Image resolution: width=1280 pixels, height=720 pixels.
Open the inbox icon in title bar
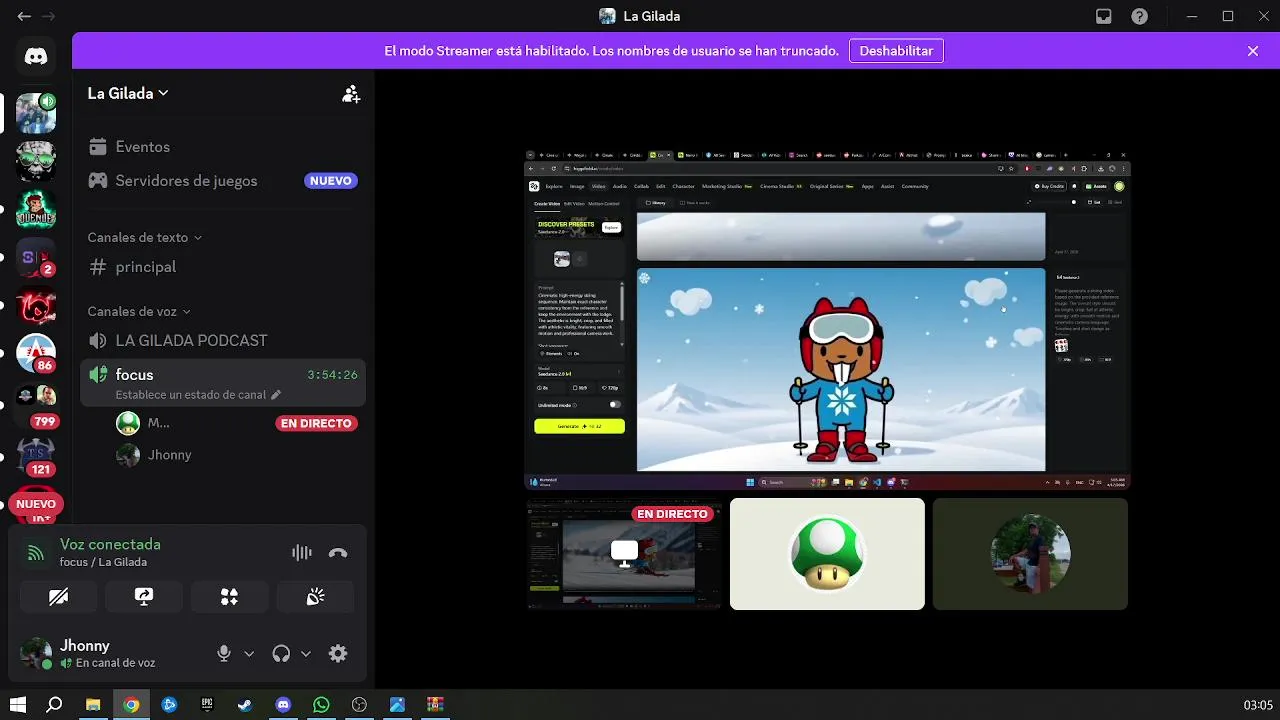[1104, 16]
